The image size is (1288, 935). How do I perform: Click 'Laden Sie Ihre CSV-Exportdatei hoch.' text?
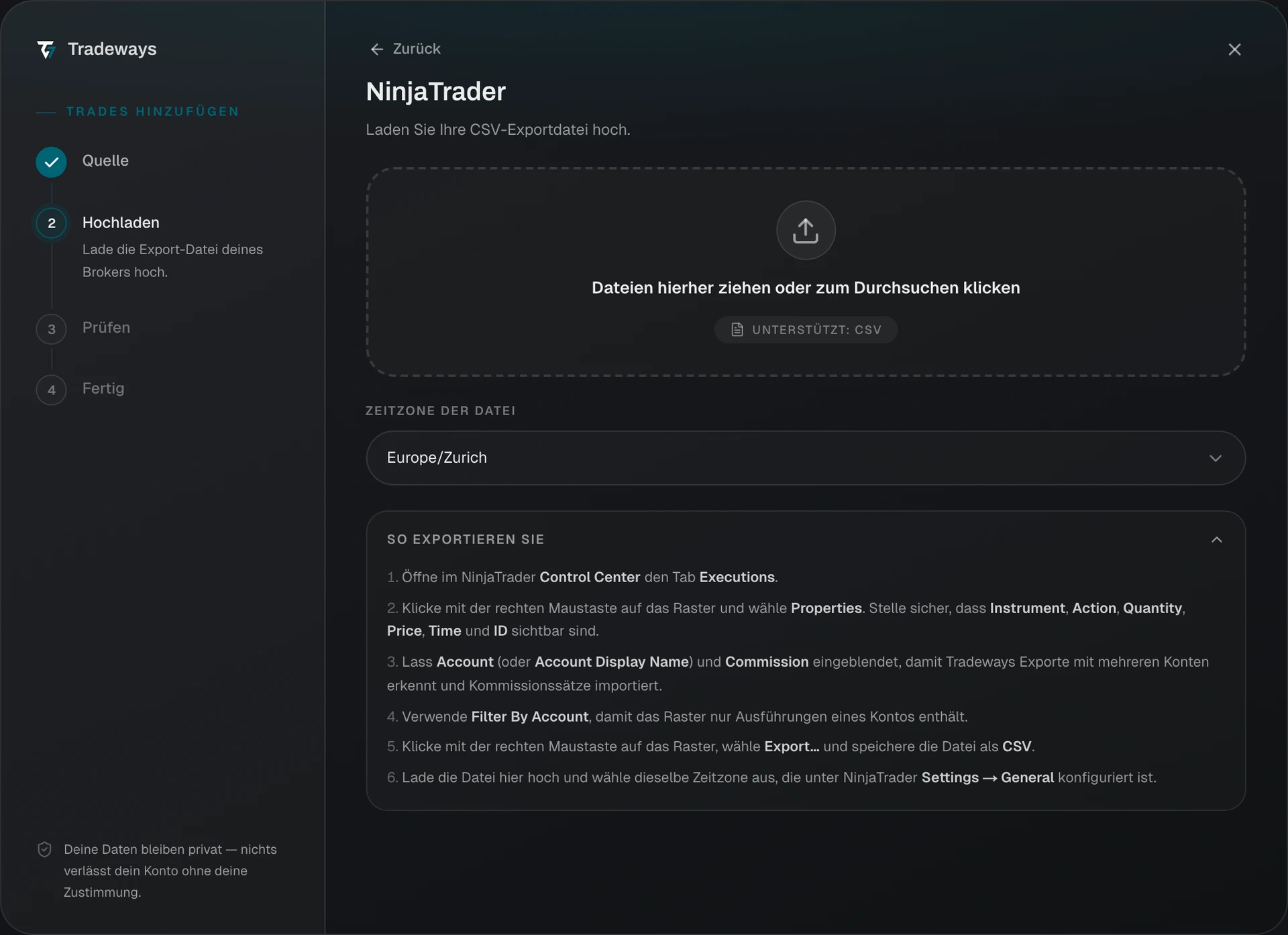coord(498,129)
